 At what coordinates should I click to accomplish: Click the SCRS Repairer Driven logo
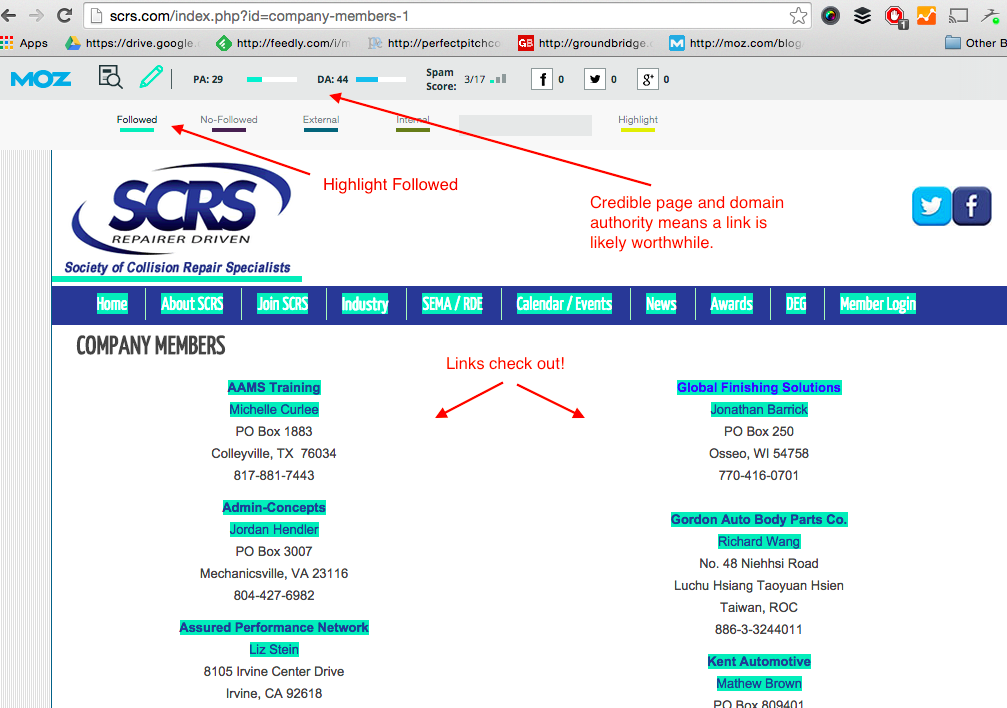181,218
